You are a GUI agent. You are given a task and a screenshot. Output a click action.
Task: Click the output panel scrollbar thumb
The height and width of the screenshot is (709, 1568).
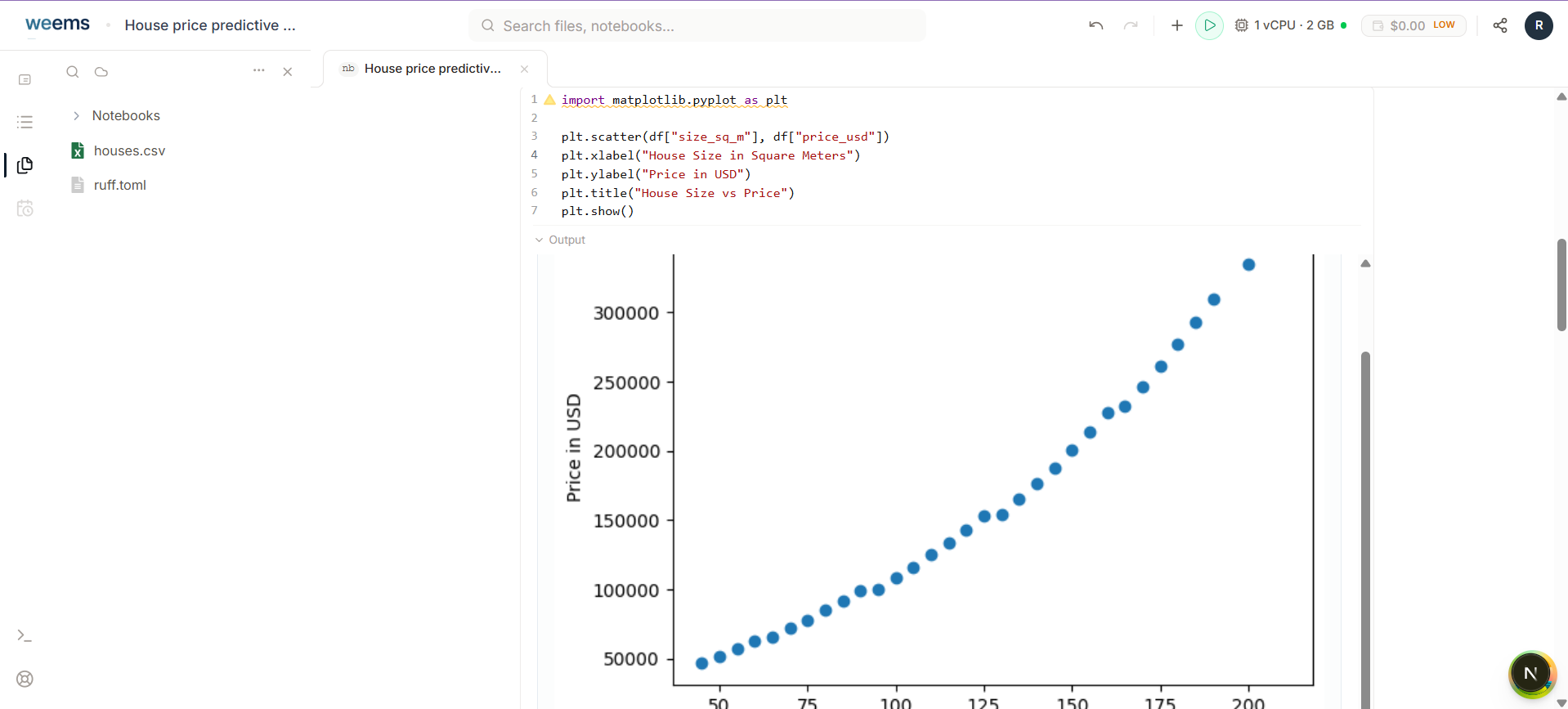[1365, 530]
